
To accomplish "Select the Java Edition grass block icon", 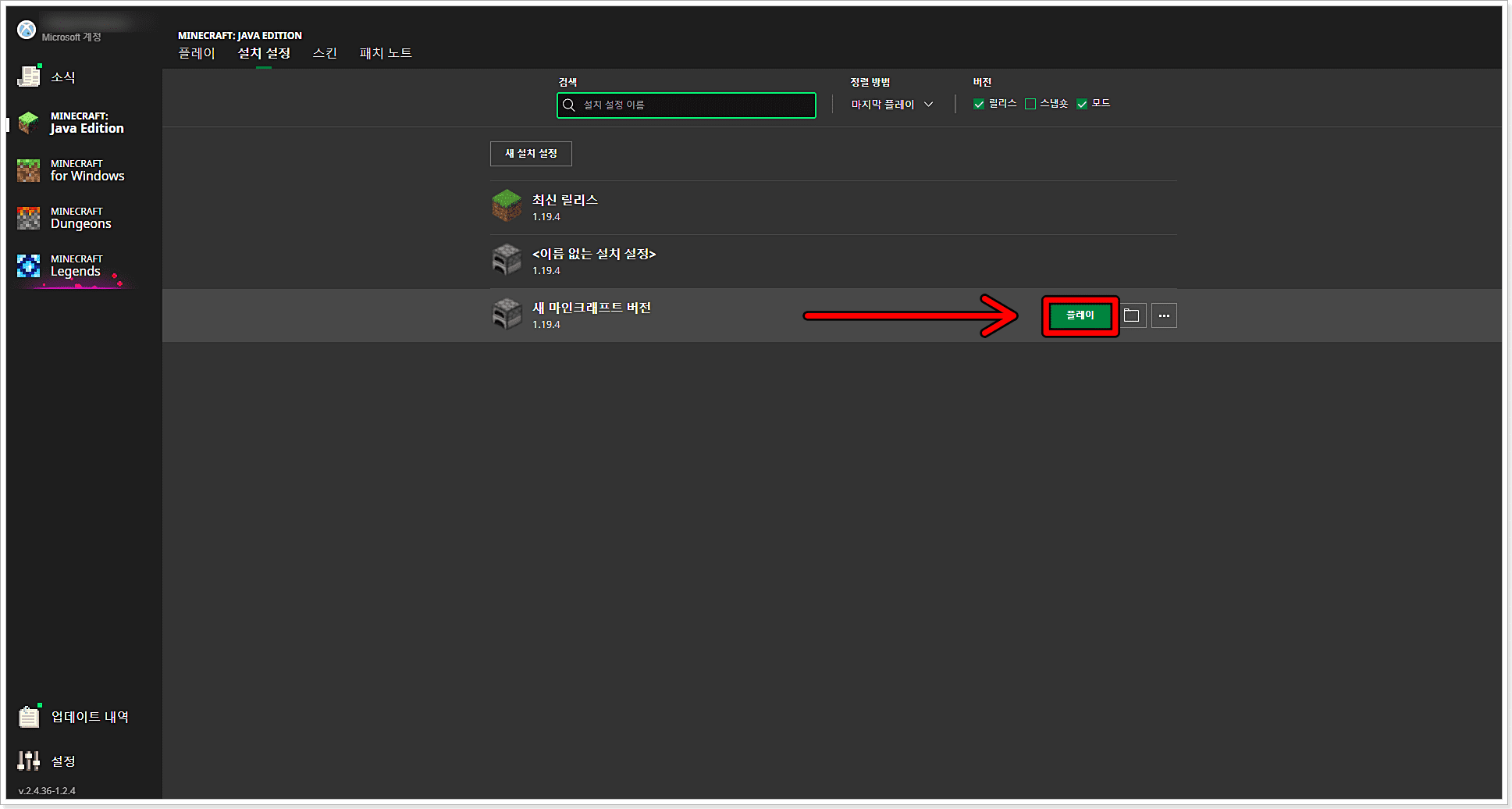I will [x=29, y=122].
